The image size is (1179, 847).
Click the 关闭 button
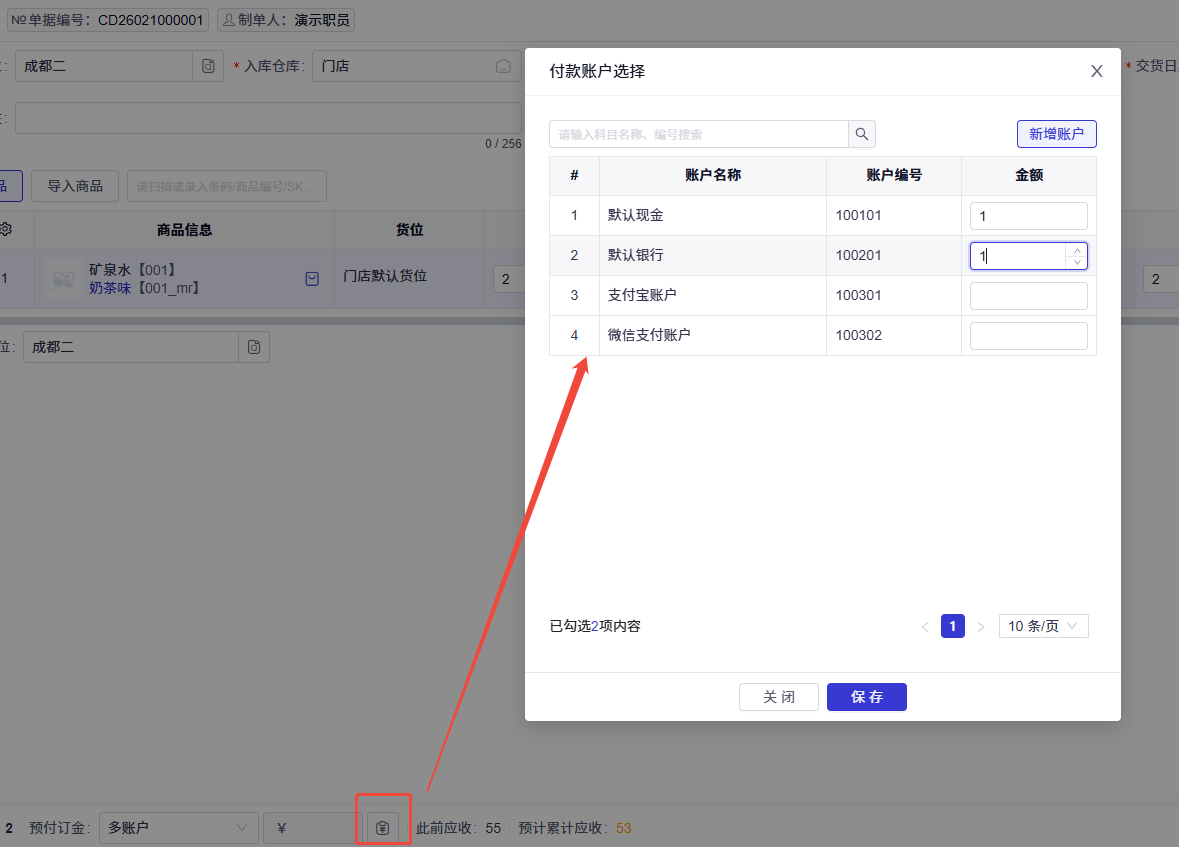point(778,697)
